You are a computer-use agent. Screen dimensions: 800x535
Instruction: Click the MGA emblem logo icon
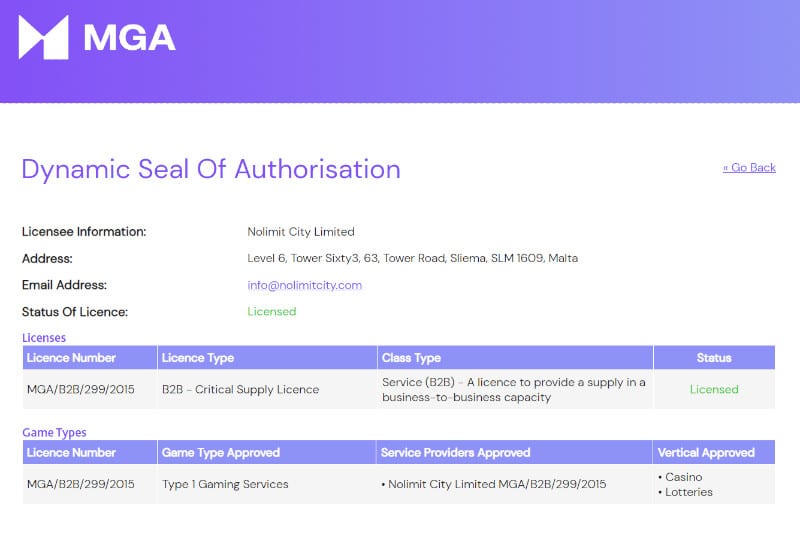click(x=44, y=38)
